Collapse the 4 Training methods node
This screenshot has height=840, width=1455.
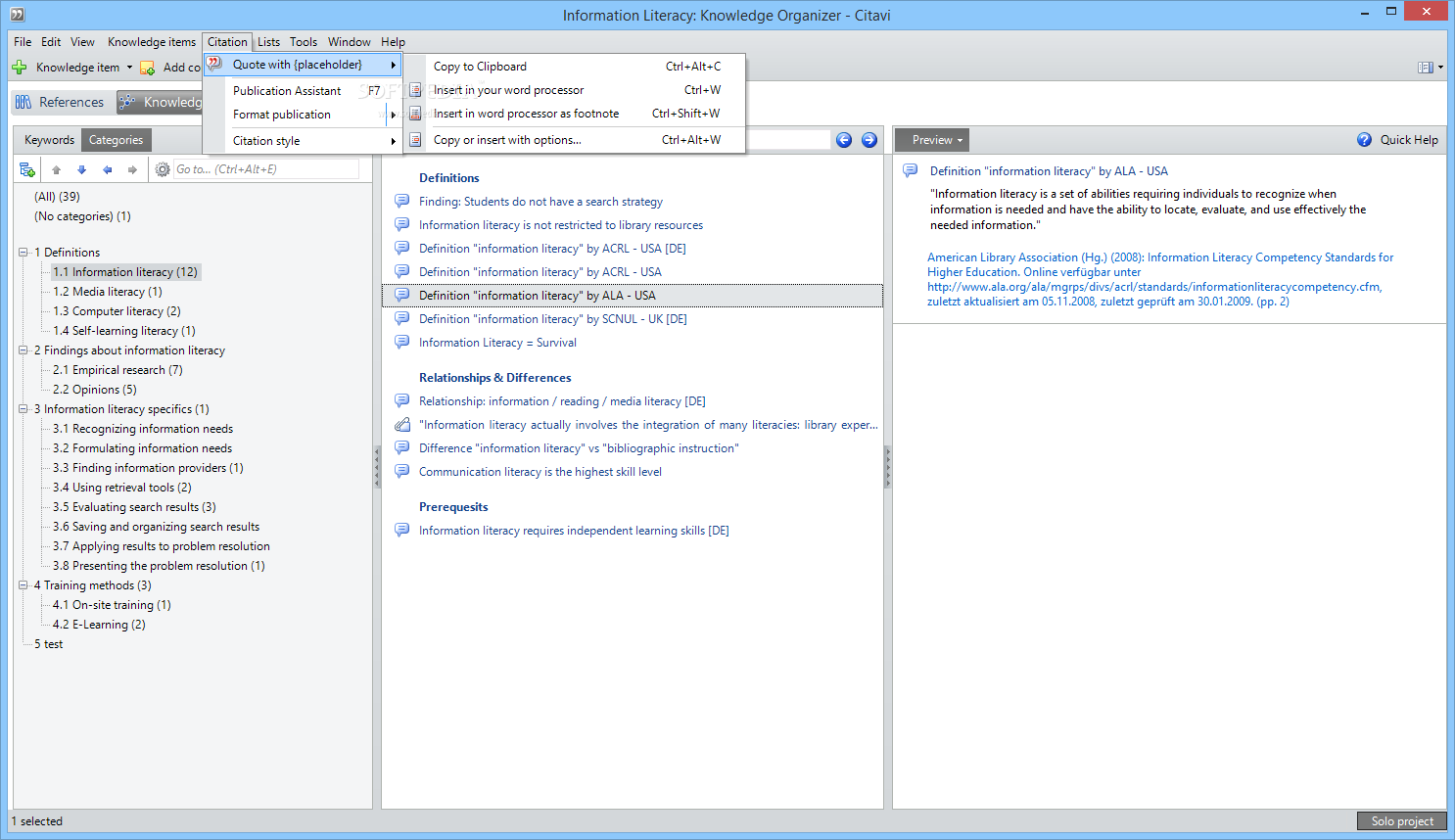coord(23,585)
